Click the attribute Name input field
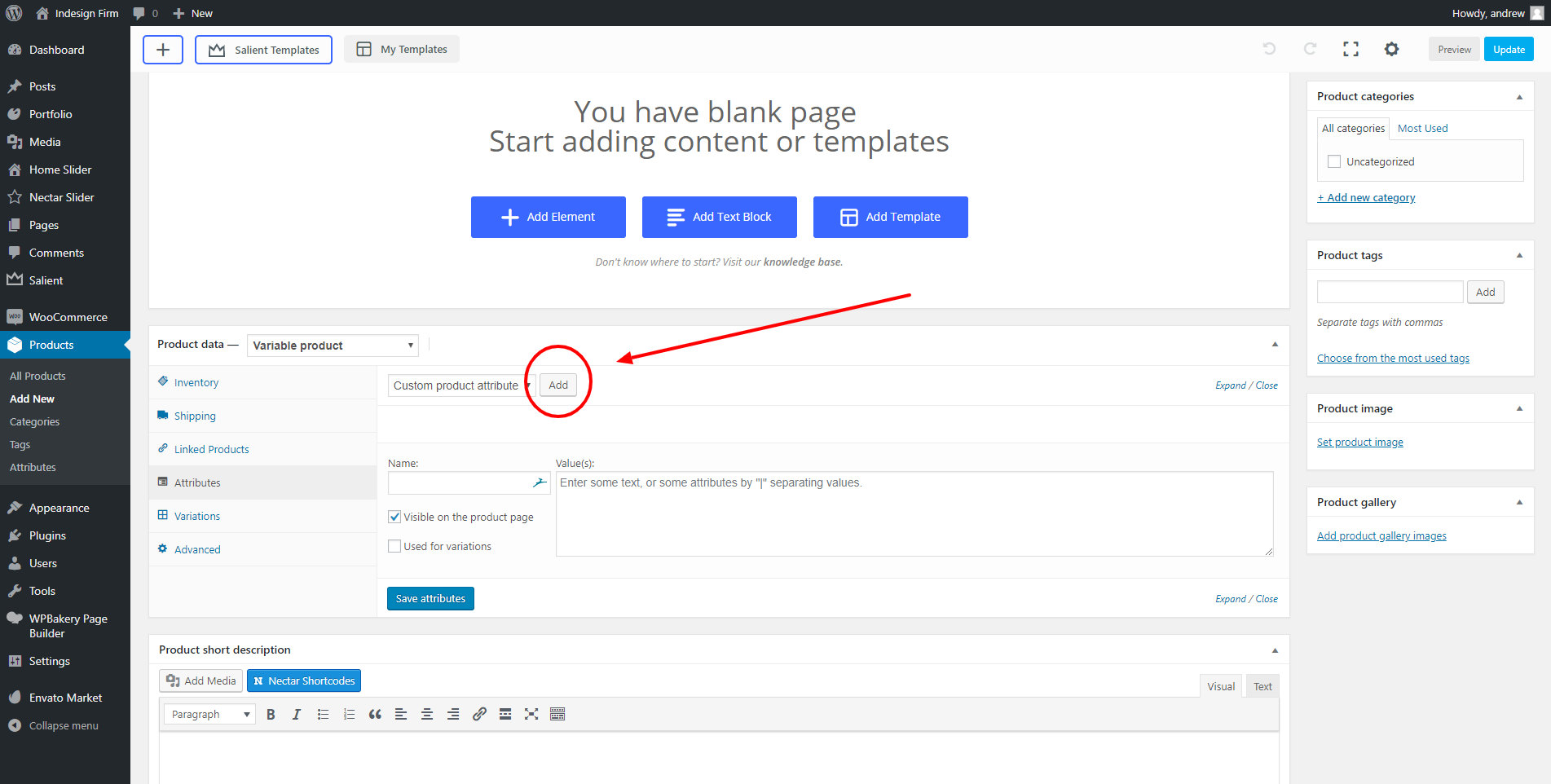The height and width of the screenshot is (784, 1551). click(x=460, y=483)
